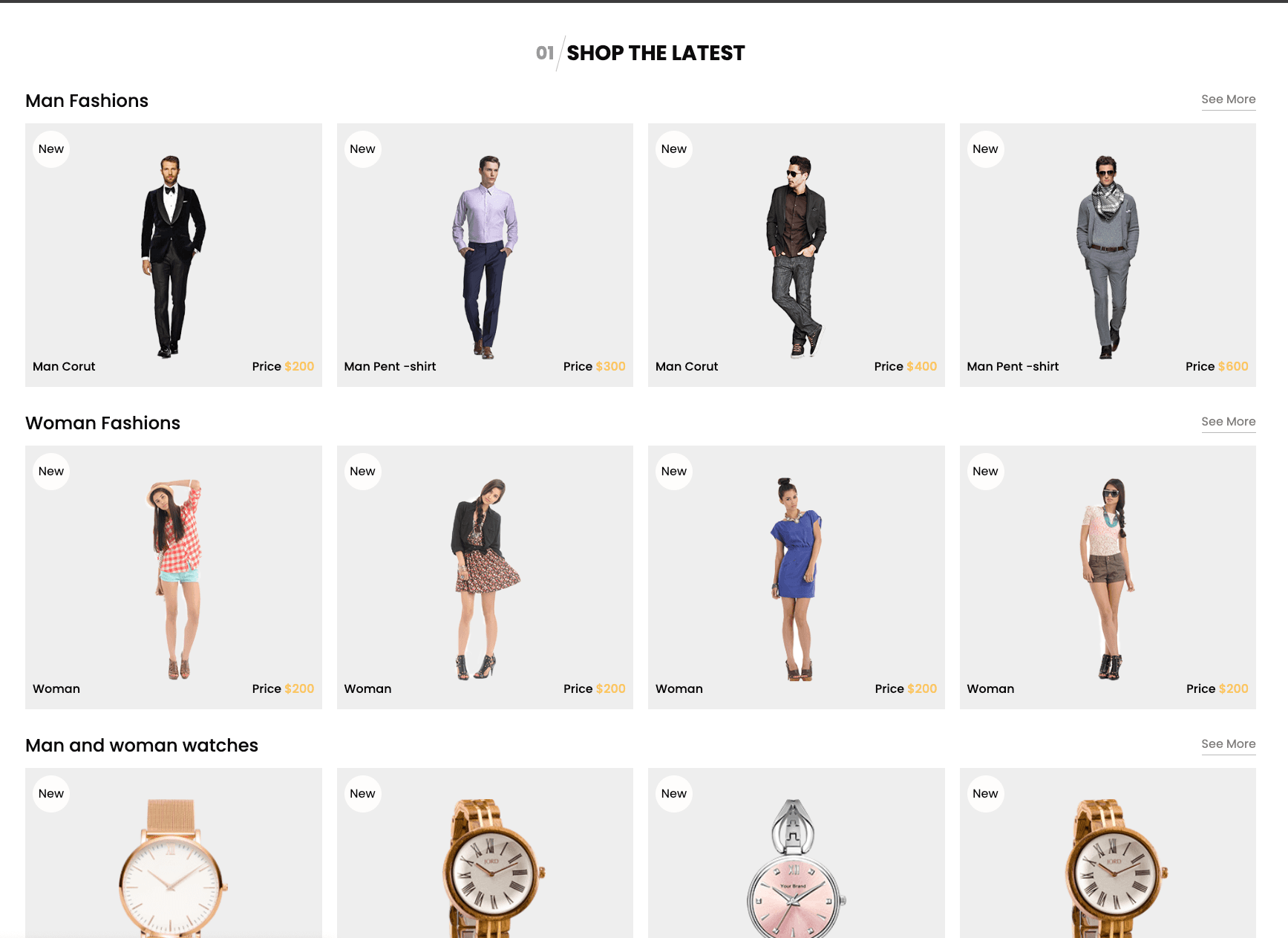Image resolution: width=1288 pixels, height=938 pixels.
Task: Click New badge on blue dress product
Action: pyautogui.click(x=674, y=472)
